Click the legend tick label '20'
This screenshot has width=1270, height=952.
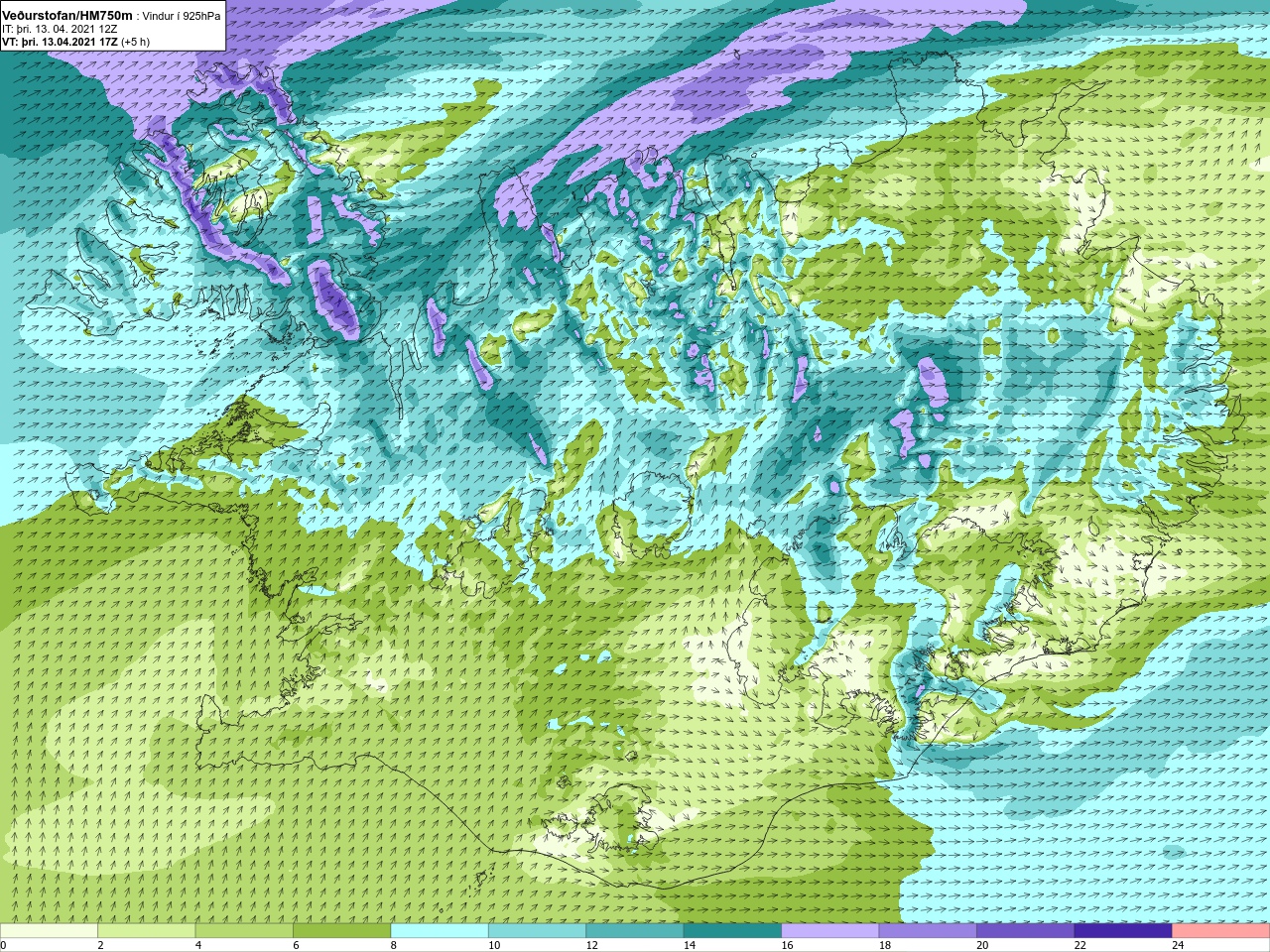(983, 945)
